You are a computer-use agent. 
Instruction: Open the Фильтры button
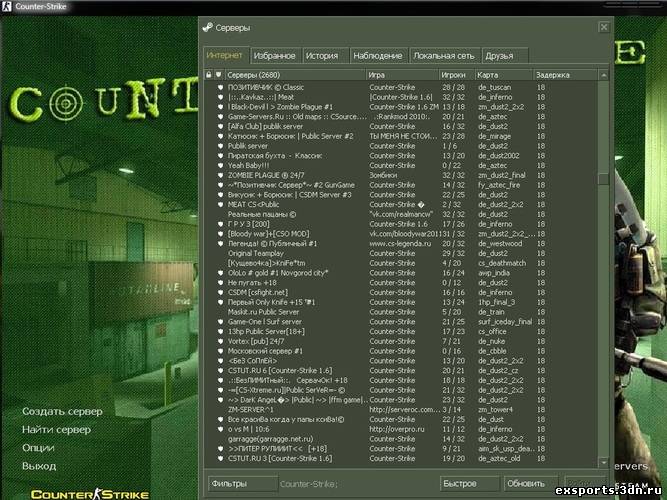243,484
